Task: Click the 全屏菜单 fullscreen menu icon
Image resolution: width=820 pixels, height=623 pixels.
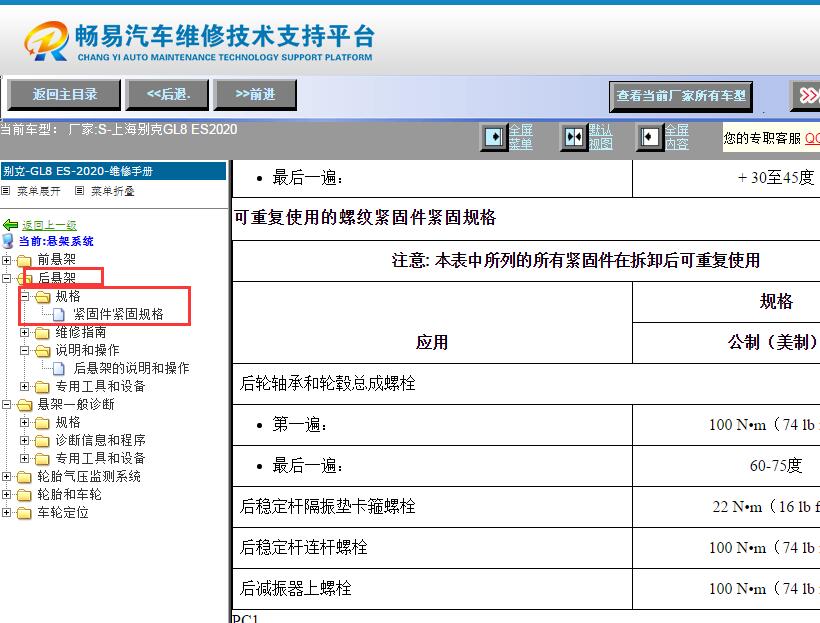Action: click(x=494, y=138)
